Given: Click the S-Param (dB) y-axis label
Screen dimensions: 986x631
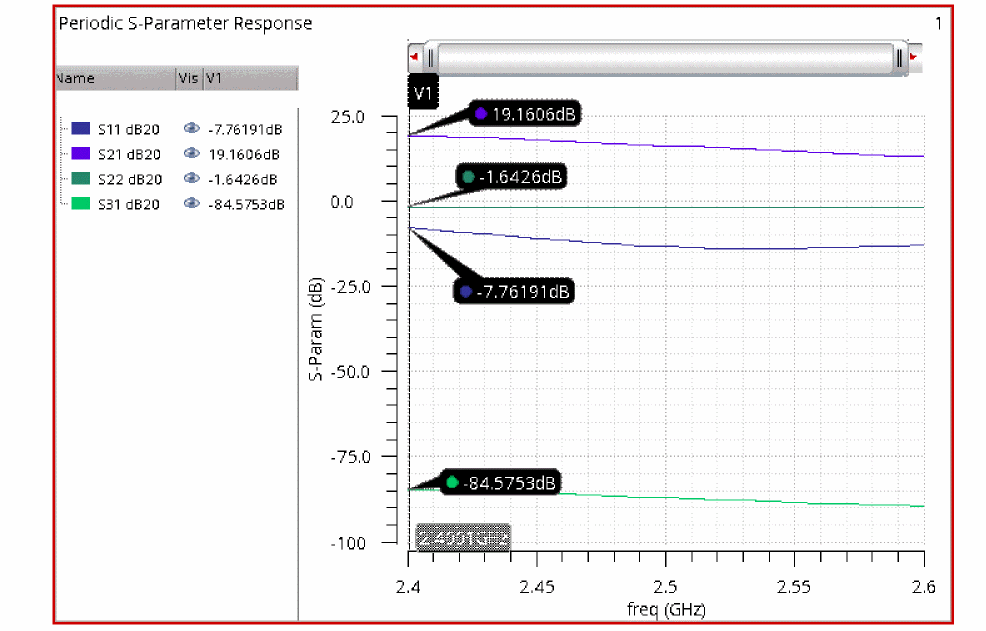Looking at the screenshot, I should tap(316, 328).
